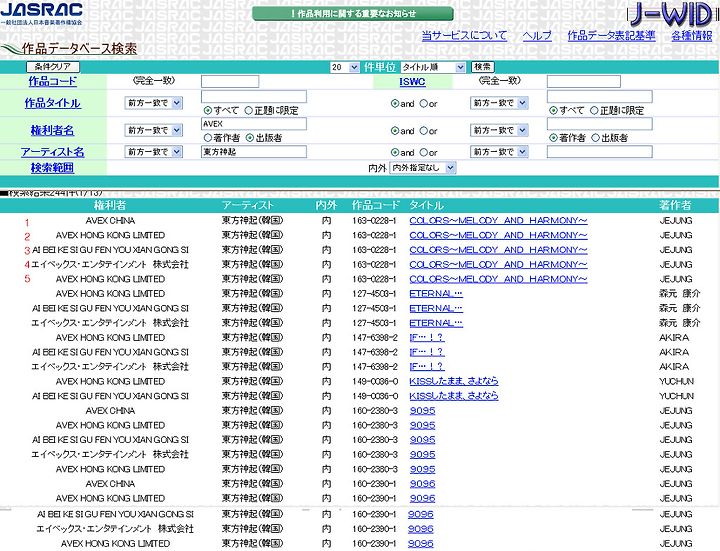
Task: Open the 各種情報 link
Action: [692, 35]
